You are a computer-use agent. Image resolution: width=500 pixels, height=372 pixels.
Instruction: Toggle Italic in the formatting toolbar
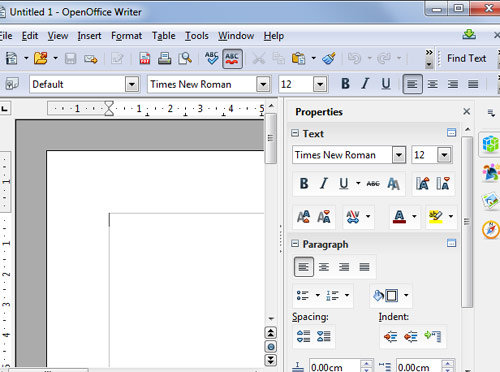point(366,84)
